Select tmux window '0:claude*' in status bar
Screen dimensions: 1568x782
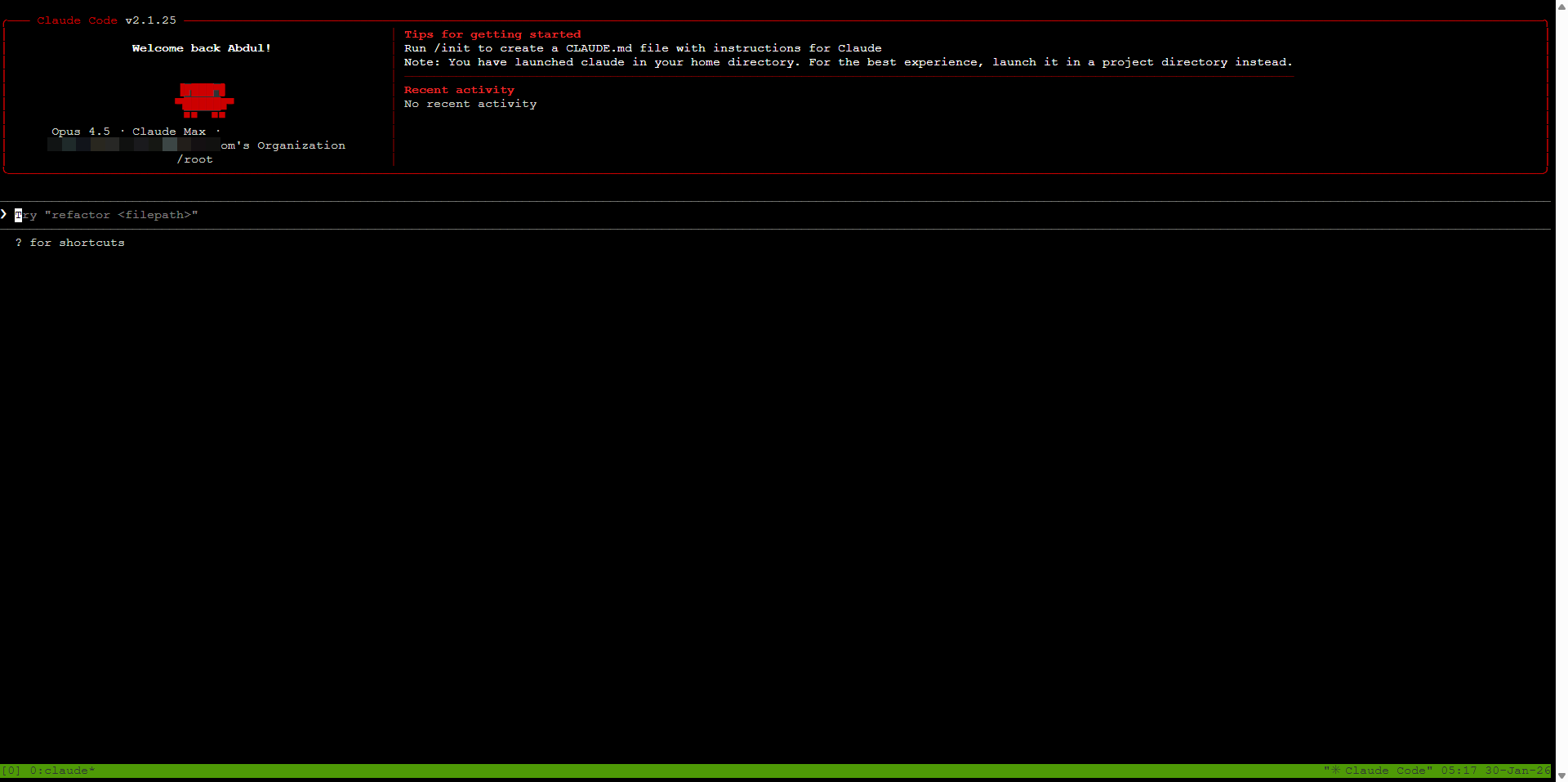coord(62,771)
